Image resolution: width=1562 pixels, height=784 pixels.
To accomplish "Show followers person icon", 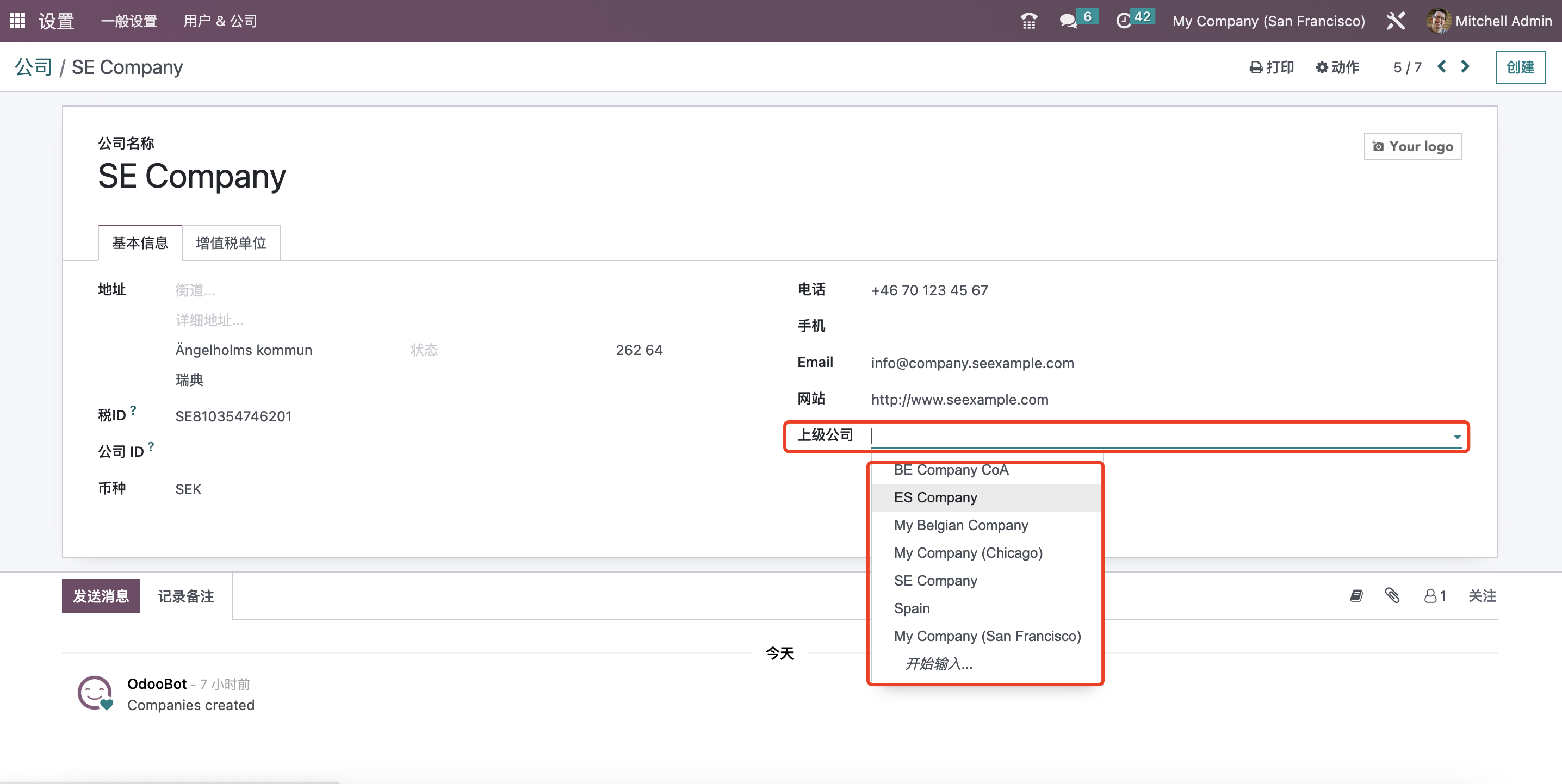I will click(1435, 596).
